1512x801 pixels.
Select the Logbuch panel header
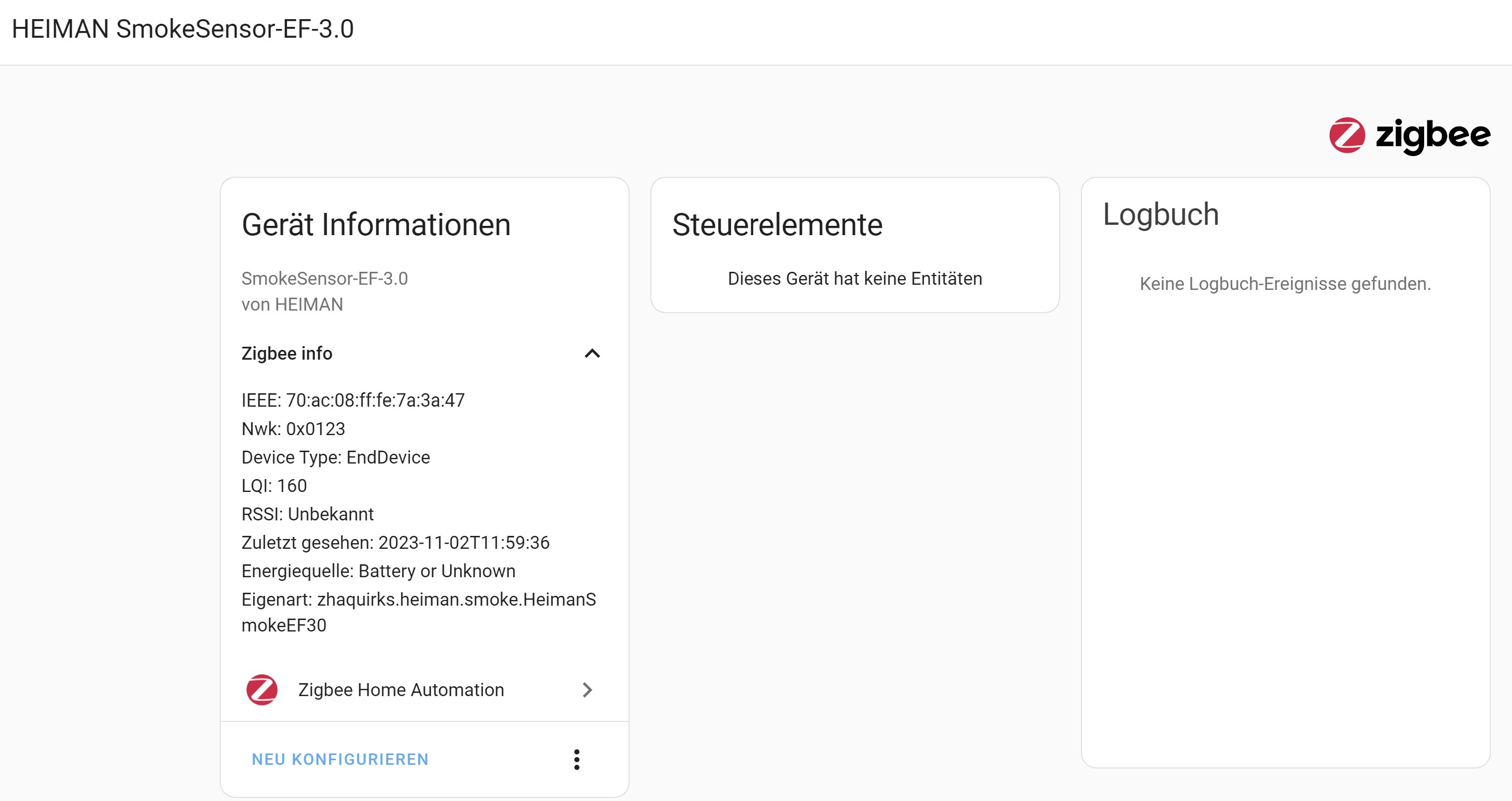click(x=1161, y=214)
